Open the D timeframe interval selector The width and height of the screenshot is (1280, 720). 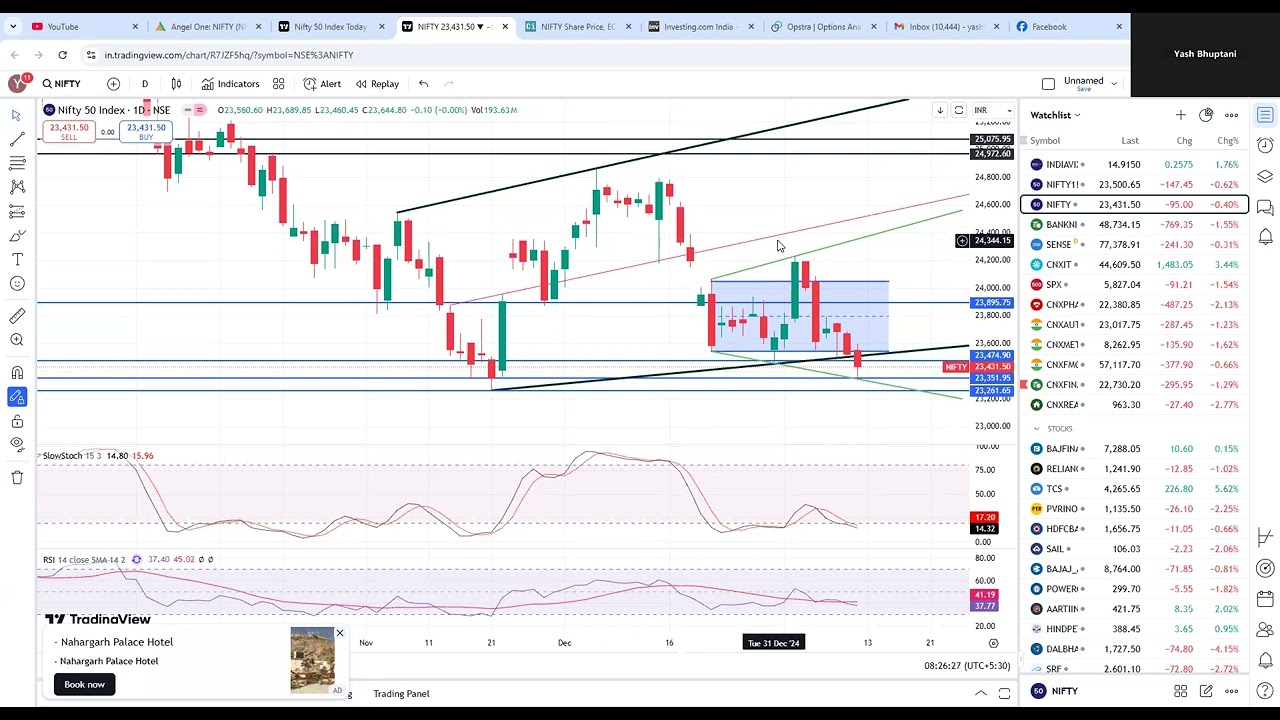(145, 84)
